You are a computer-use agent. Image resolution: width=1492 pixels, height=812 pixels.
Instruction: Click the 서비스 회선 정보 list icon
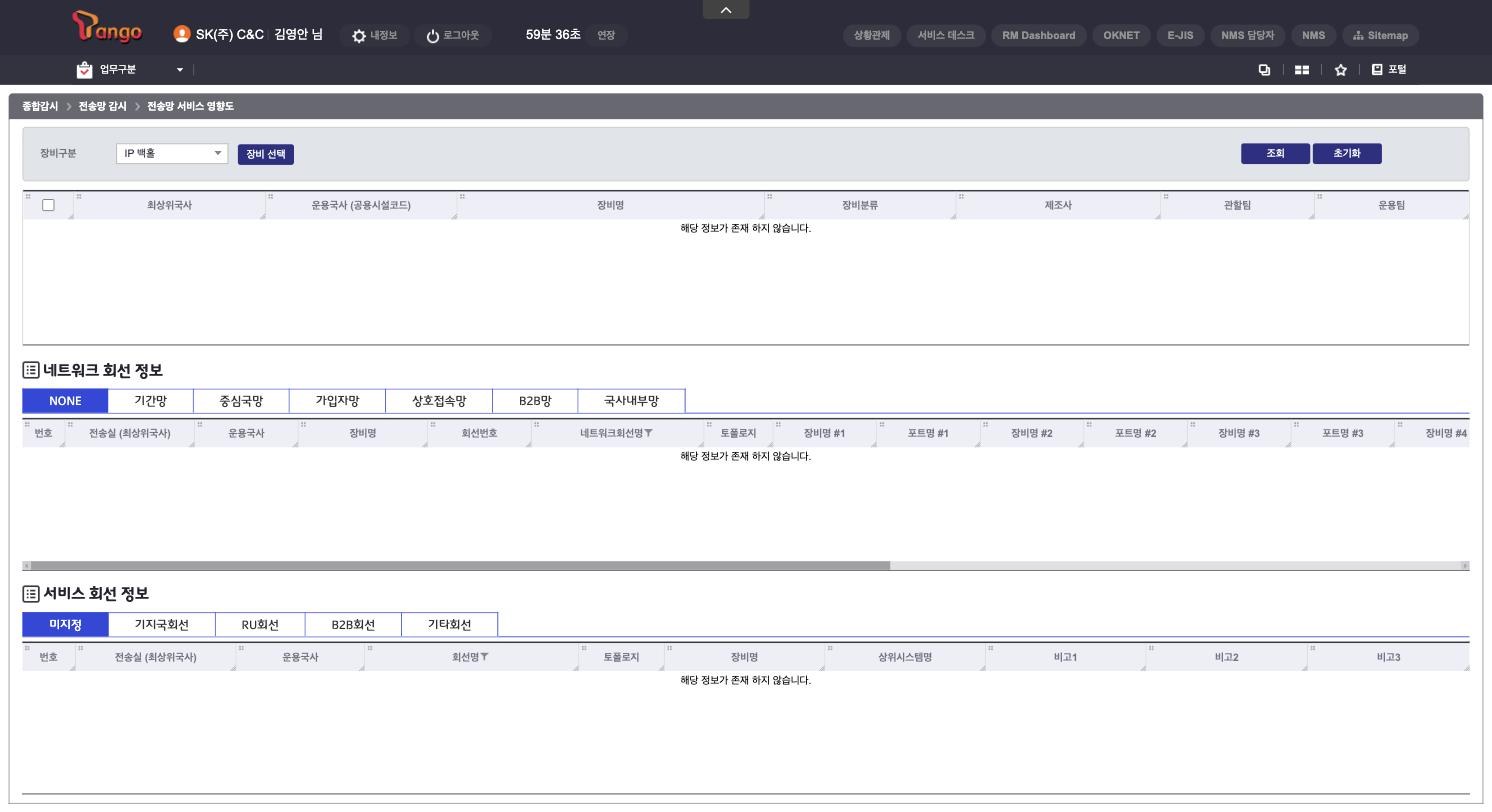(x=31, y=594)
